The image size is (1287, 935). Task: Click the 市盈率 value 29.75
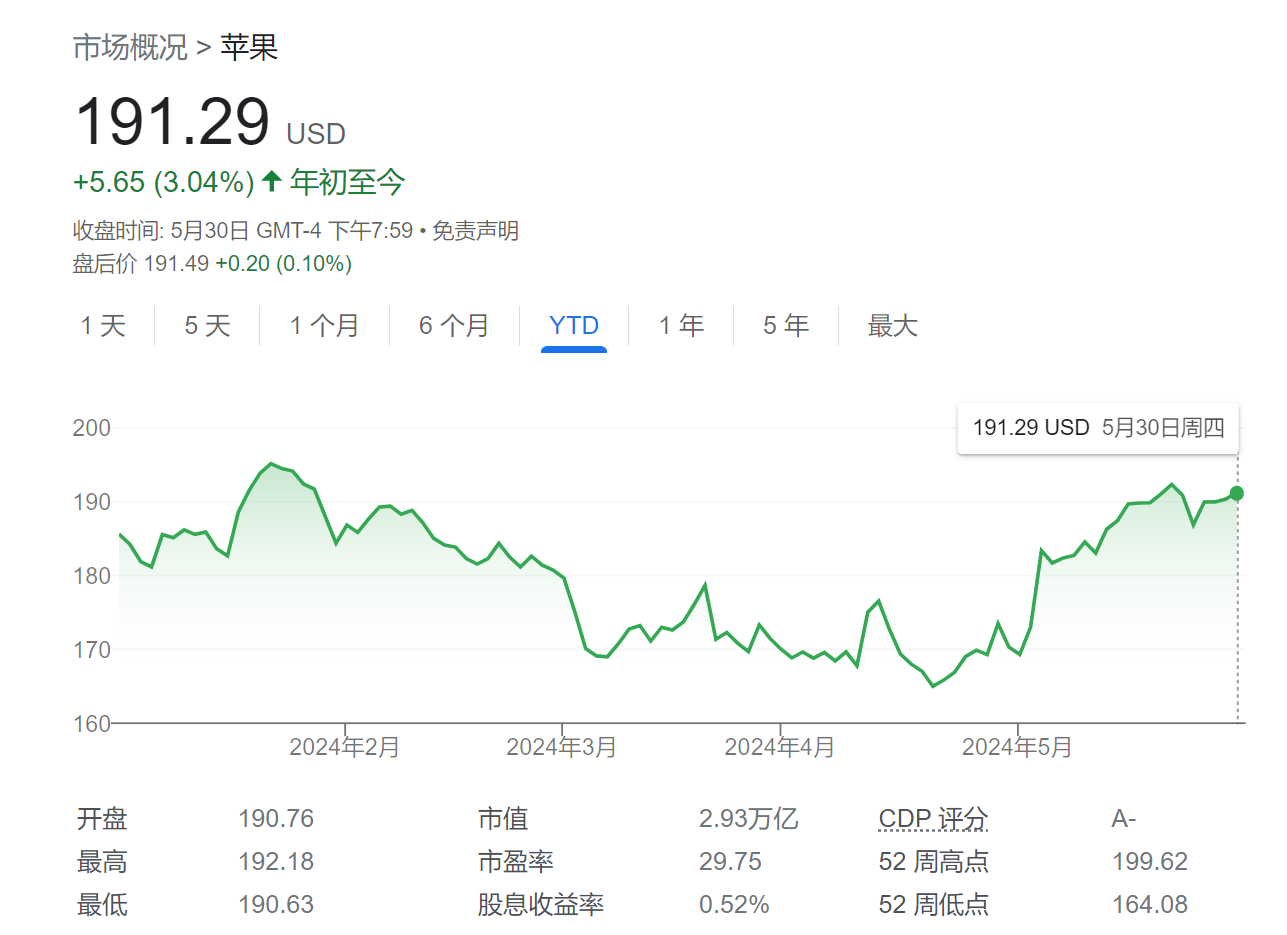(729, 861)
